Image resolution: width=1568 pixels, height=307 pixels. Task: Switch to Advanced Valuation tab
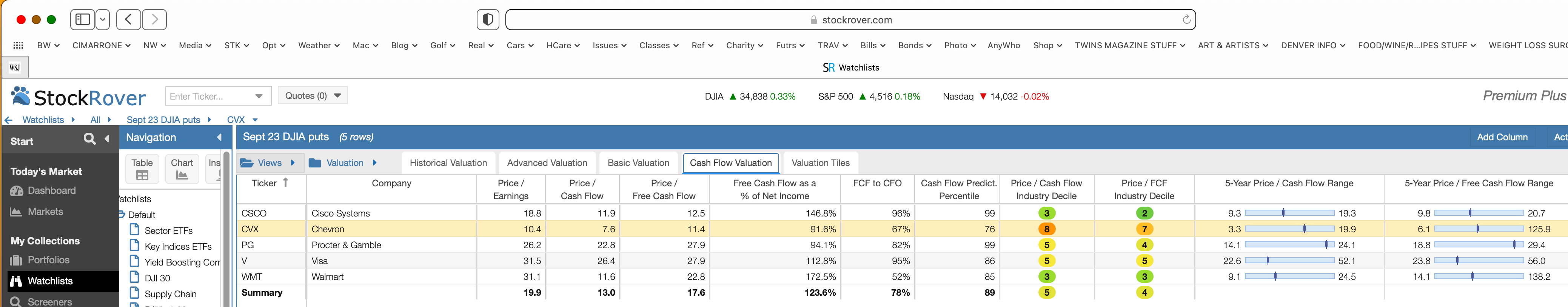547,163
